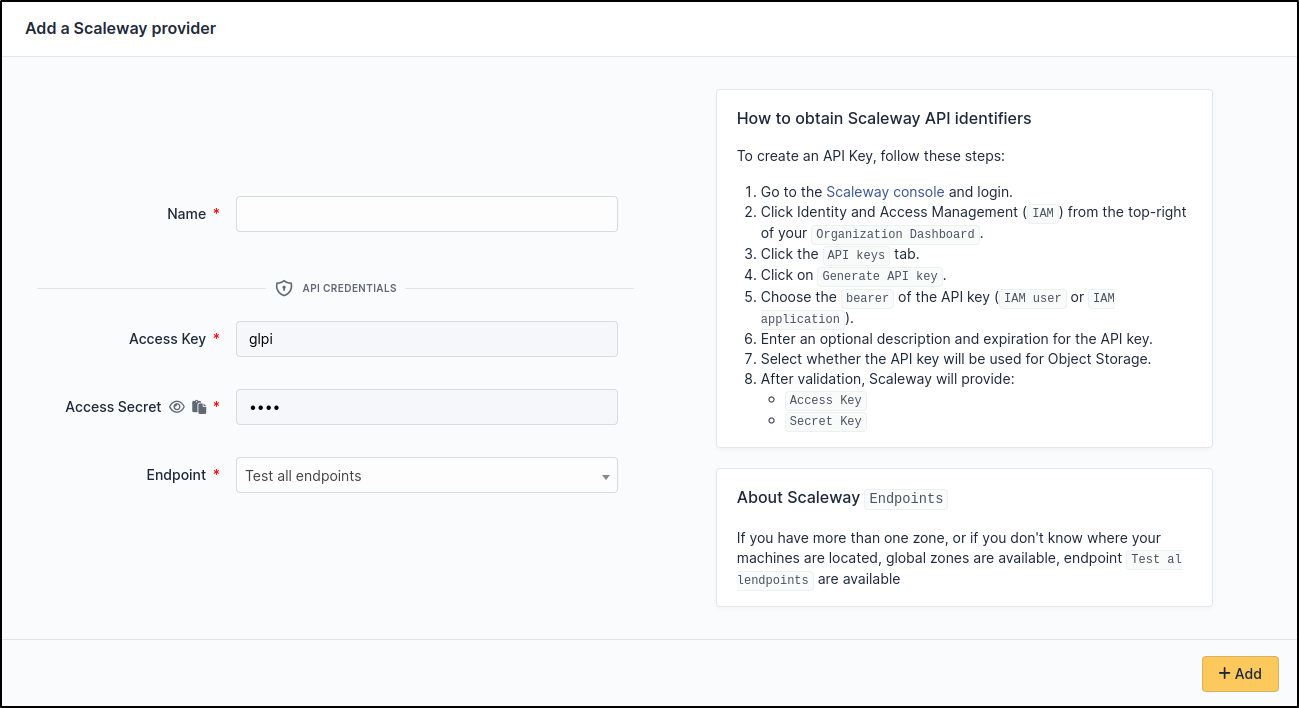Click into the masked Access Secret field

(x=426, y=407)
